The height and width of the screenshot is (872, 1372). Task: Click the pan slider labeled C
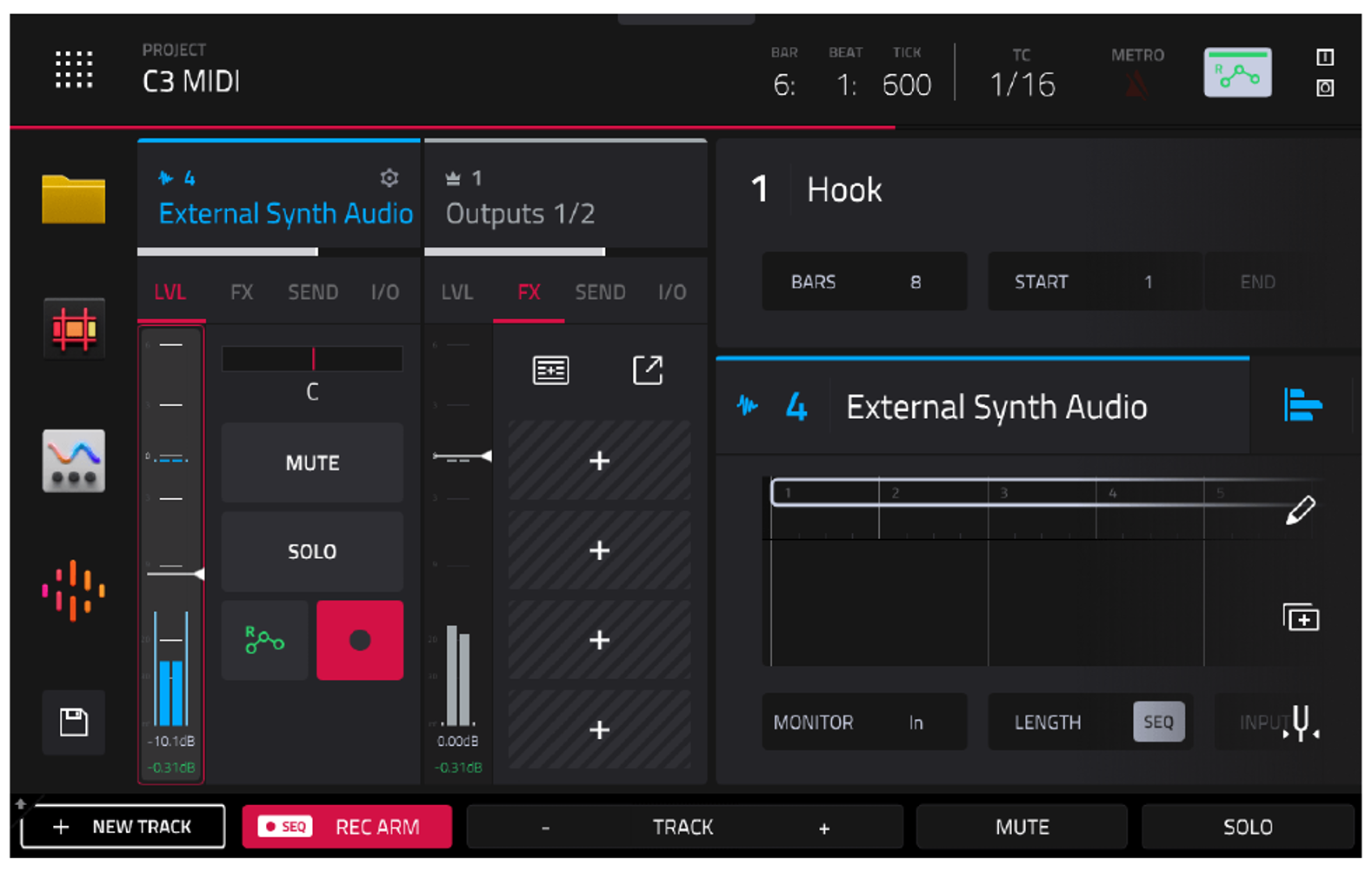[x=312, y=358]
